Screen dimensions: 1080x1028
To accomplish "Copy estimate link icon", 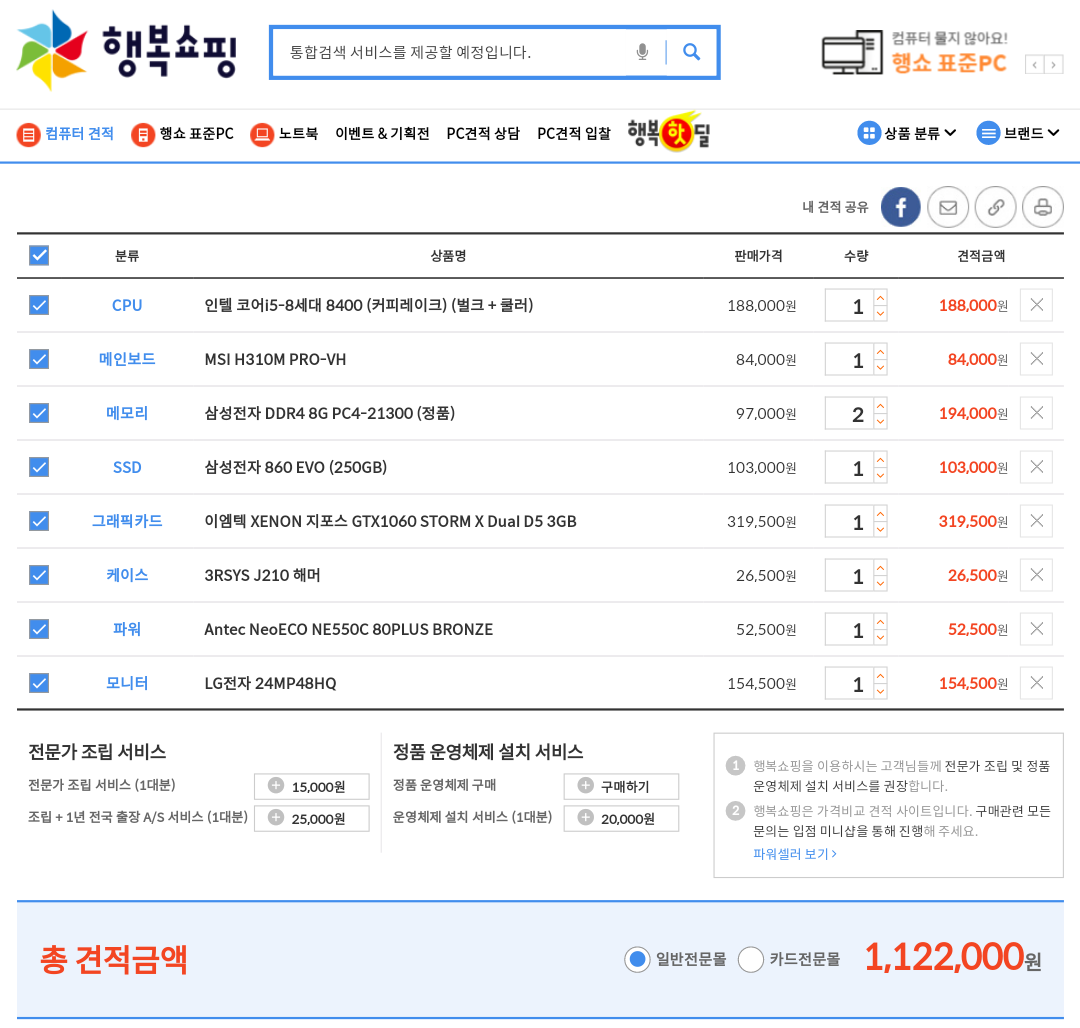I will pyautogui.click(x=995, y=207).
